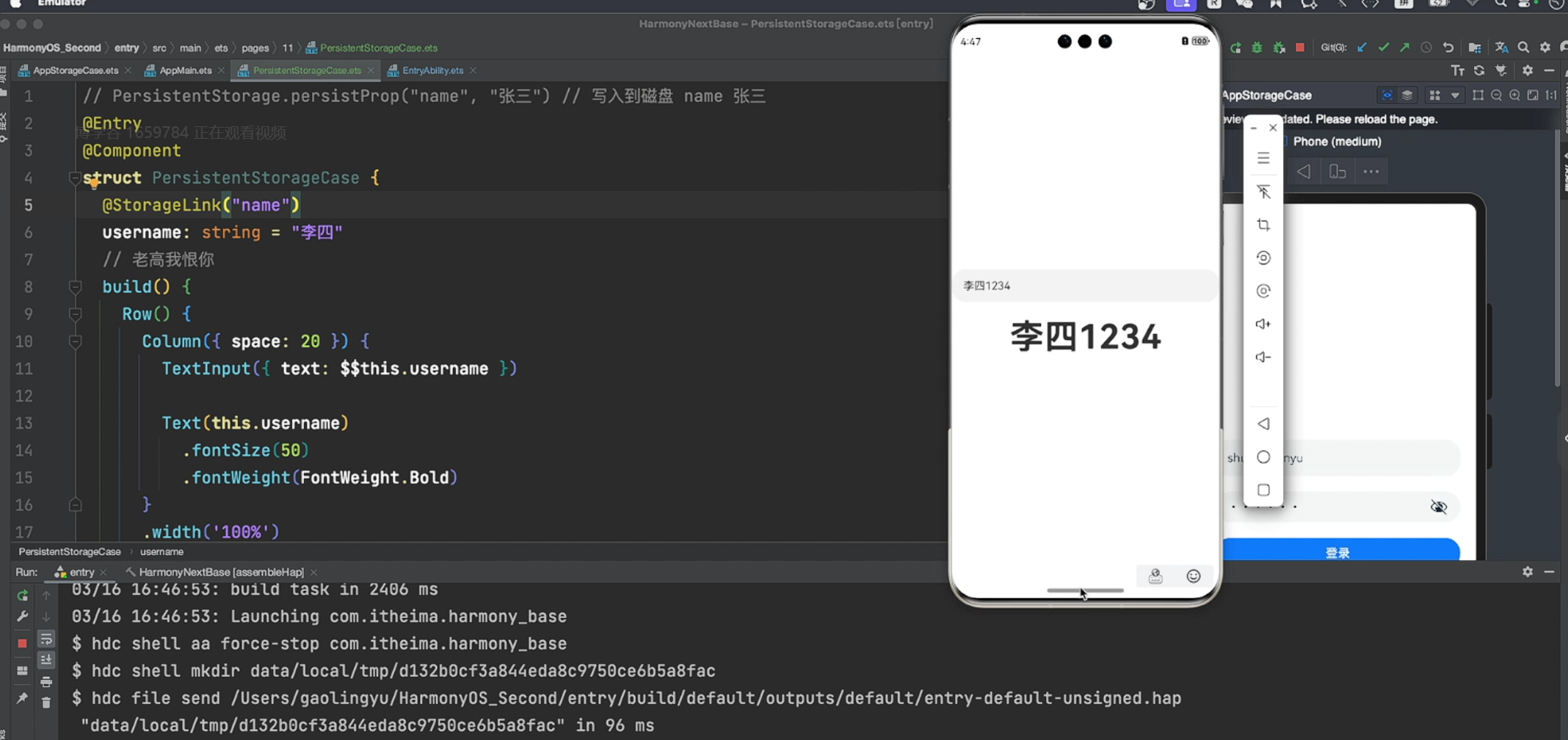Toggle the Previewer inspector eye icon

pos(1387,95)
